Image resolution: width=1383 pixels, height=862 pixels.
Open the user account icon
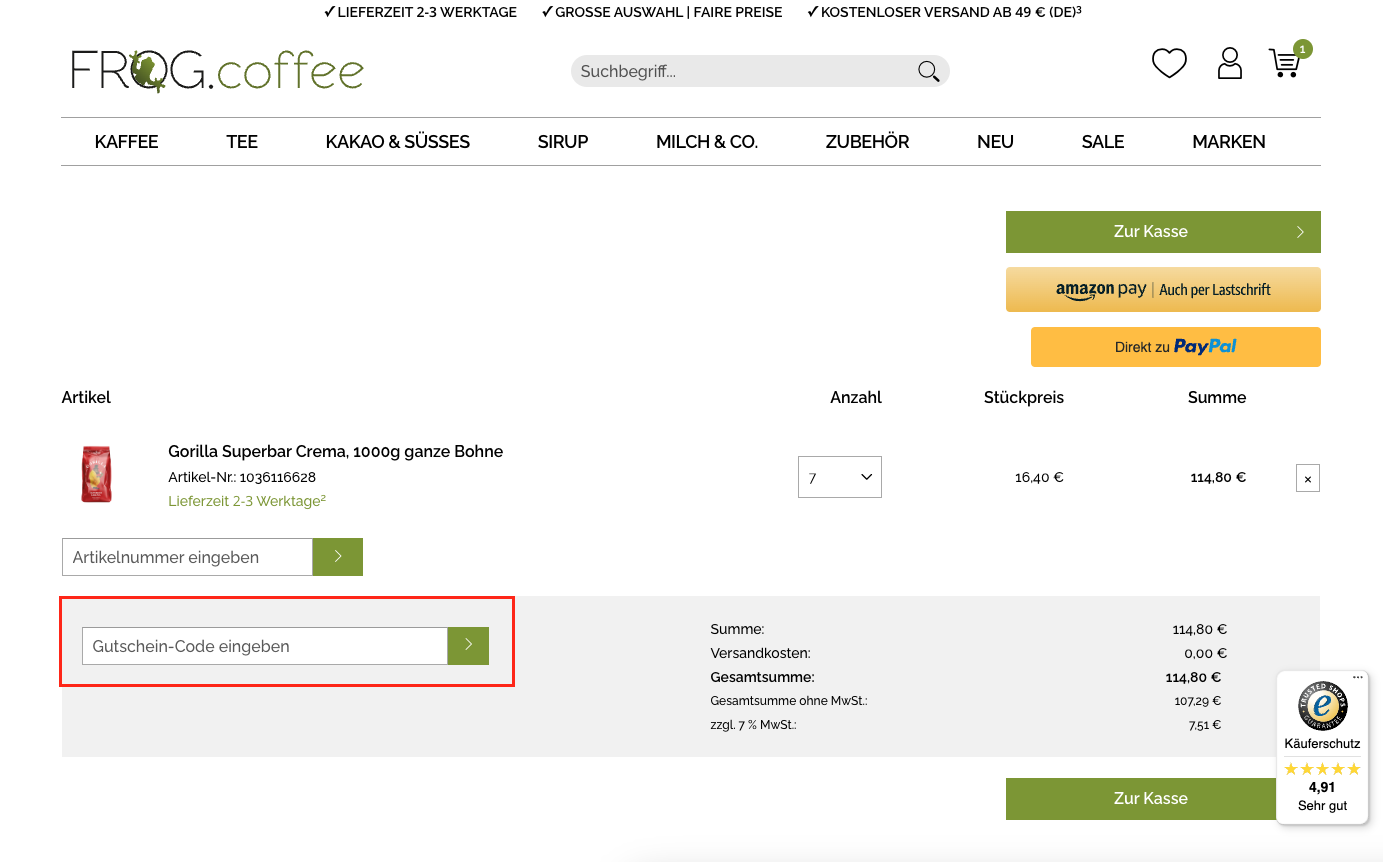1229,63
